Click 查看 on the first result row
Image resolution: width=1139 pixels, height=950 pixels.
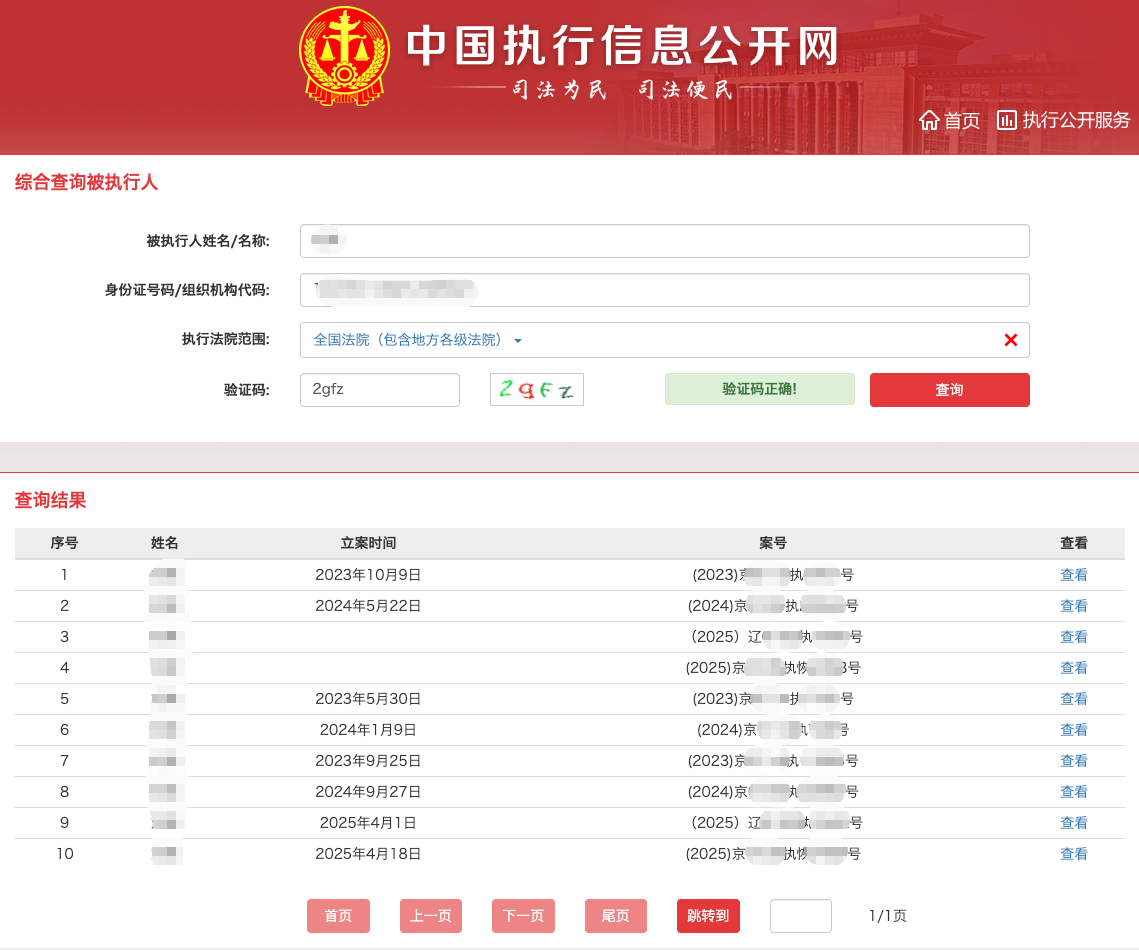click(x=1073, y=574)
